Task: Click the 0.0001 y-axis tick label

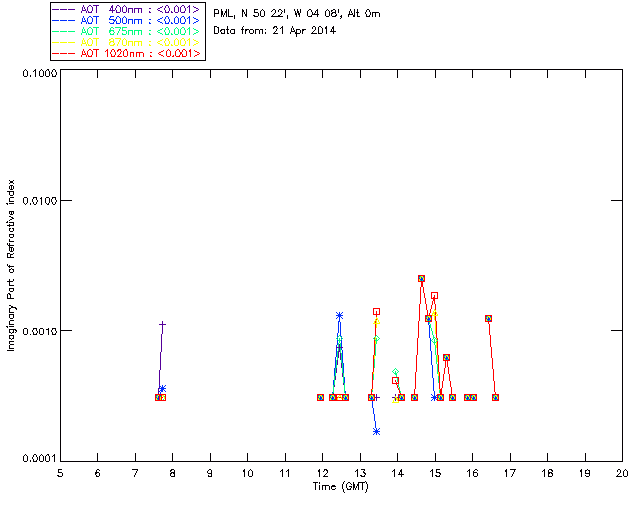Action: tap(39, 459)
